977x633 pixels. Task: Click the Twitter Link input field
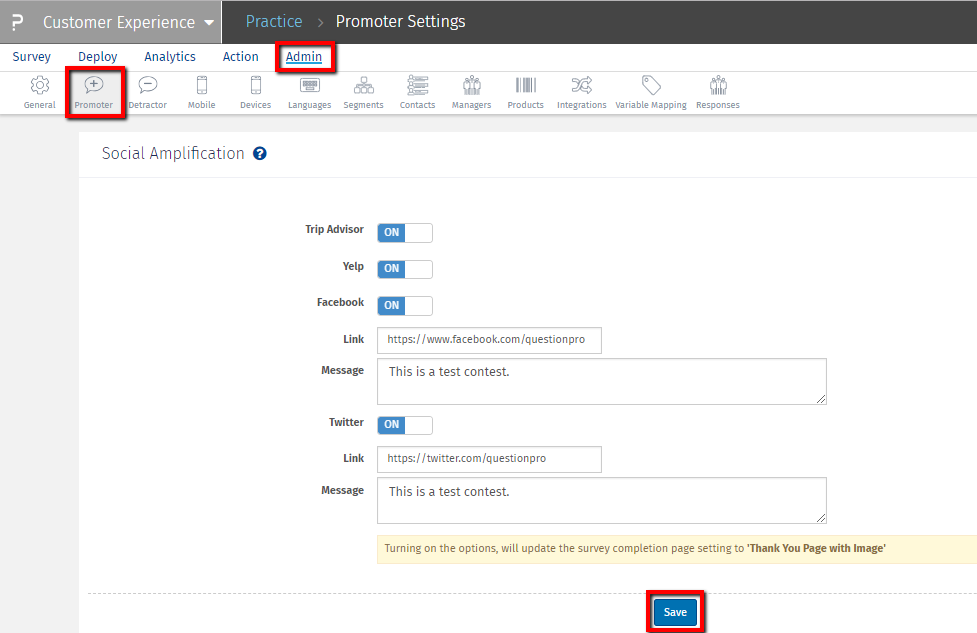[x=489, y=459]
